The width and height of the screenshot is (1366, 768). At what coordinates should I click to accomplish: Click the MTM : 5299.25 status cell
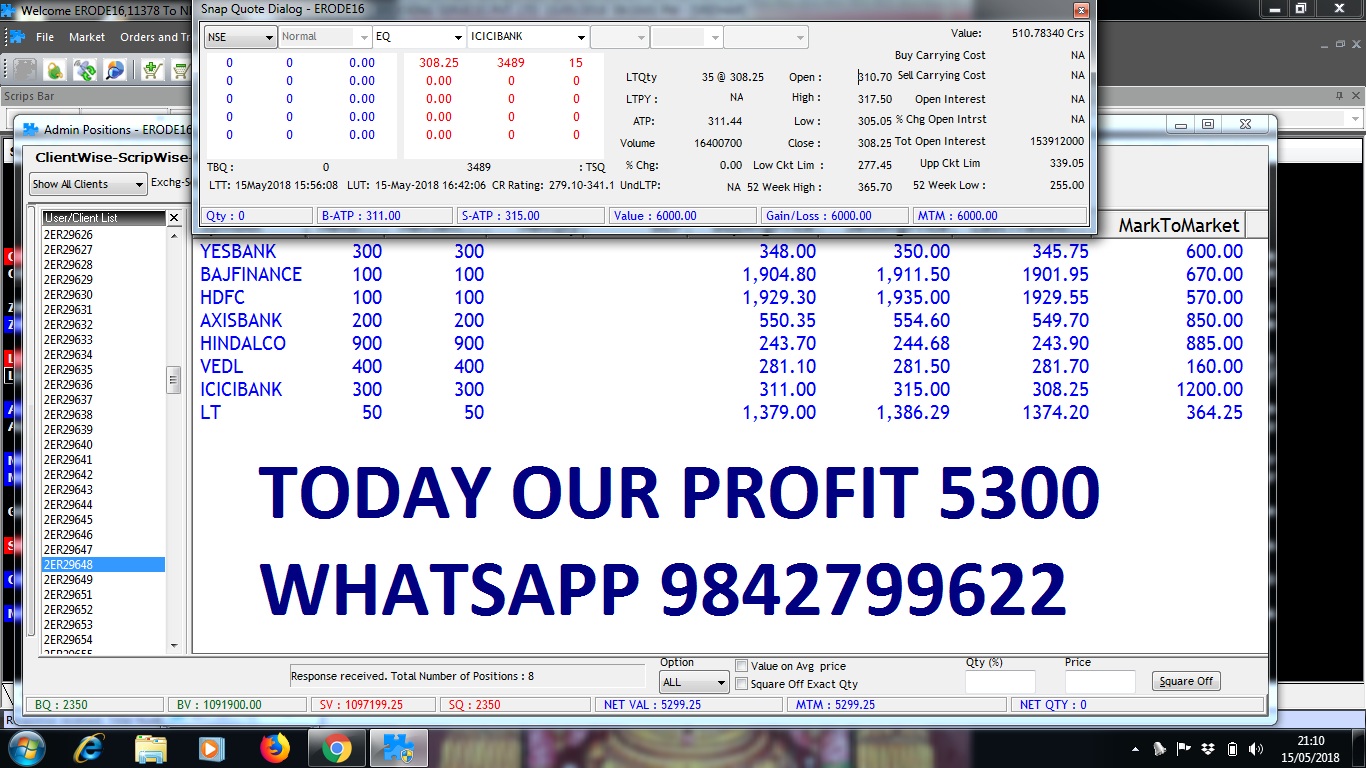point(894,705)
